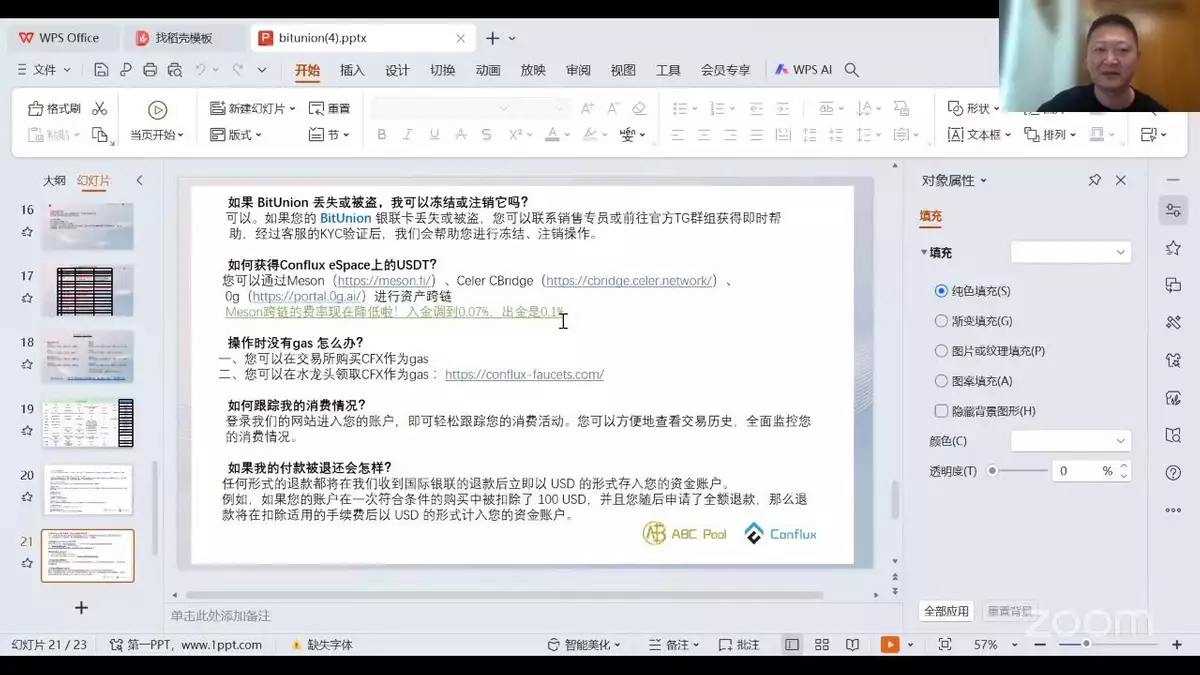Click the Format Painter (格式刷) tool

pos(55,108)
